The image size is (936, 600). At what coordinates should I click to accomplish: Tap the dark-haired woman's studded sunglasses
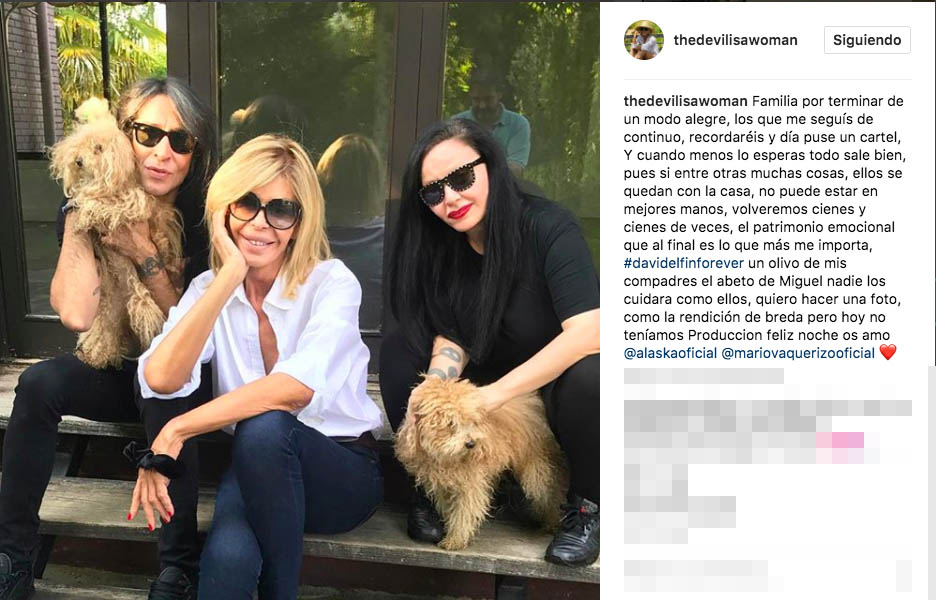(451, 182)
